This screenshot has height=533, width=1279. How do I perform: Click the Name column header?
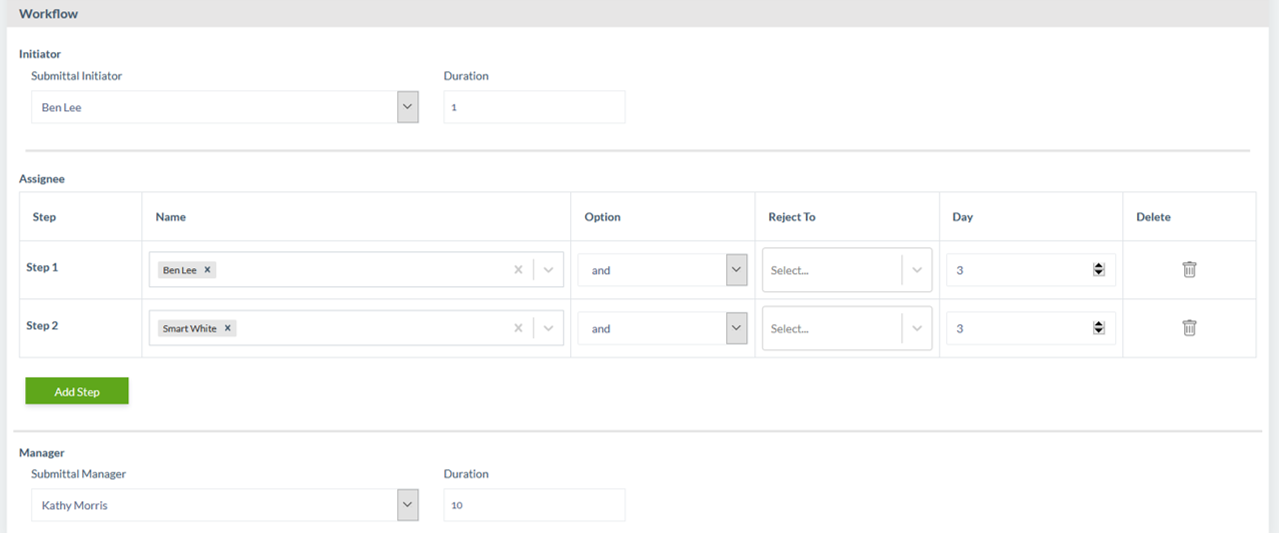click(171, 217)
